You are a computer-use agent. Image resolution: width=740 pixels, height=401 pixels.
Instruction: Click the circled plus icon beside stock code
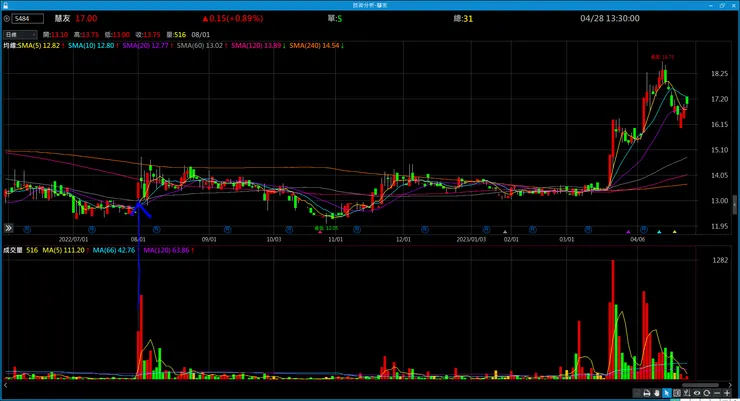pyautogui.click(x=7, y=18)
